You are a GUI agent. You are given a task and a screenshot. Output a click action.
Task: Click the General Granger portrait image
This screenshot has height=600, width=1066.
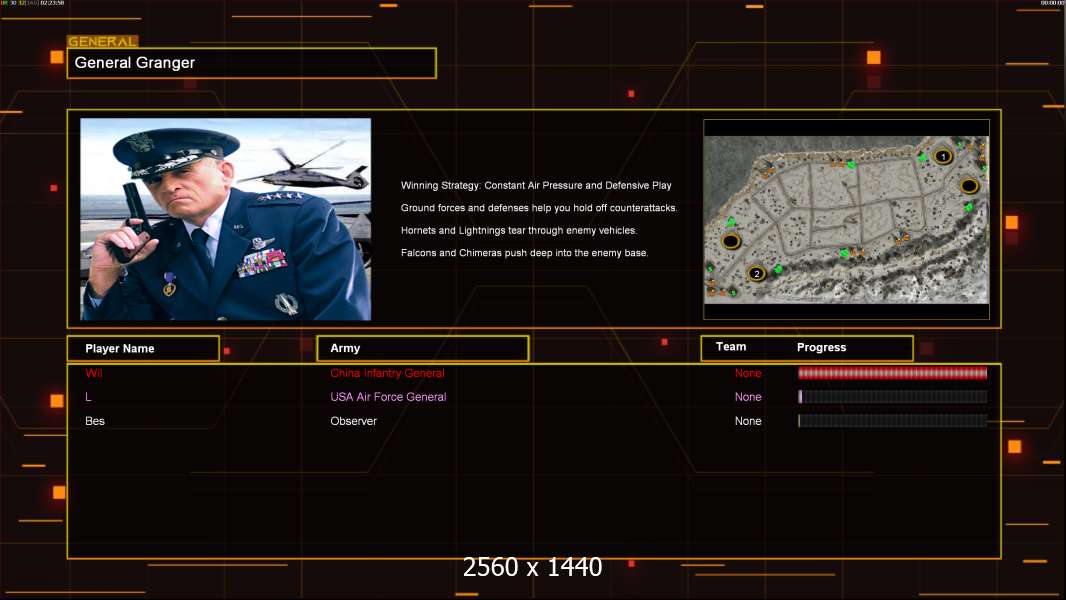[x=225, y=219]
